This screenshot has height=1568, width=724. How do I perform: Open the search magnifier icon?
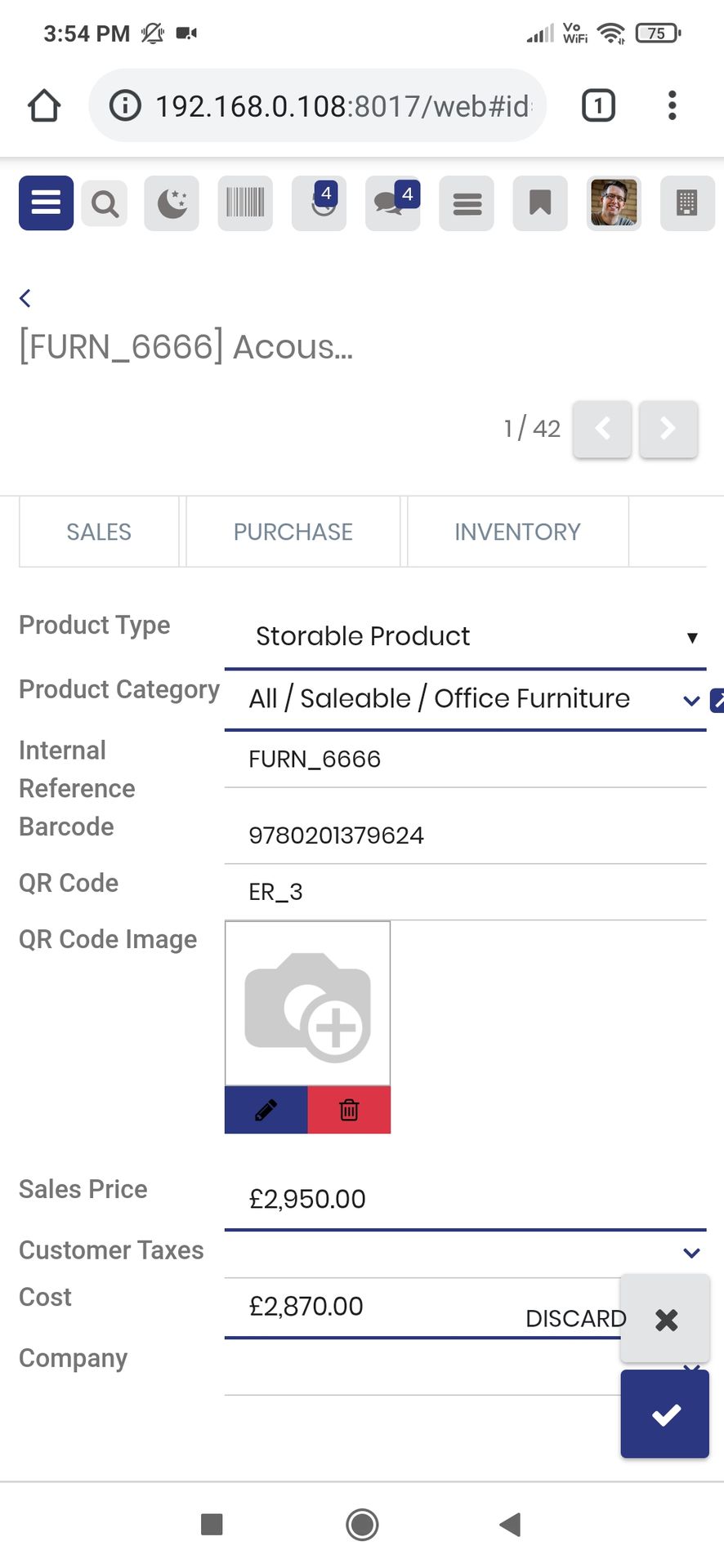click(x=105, y=203)
